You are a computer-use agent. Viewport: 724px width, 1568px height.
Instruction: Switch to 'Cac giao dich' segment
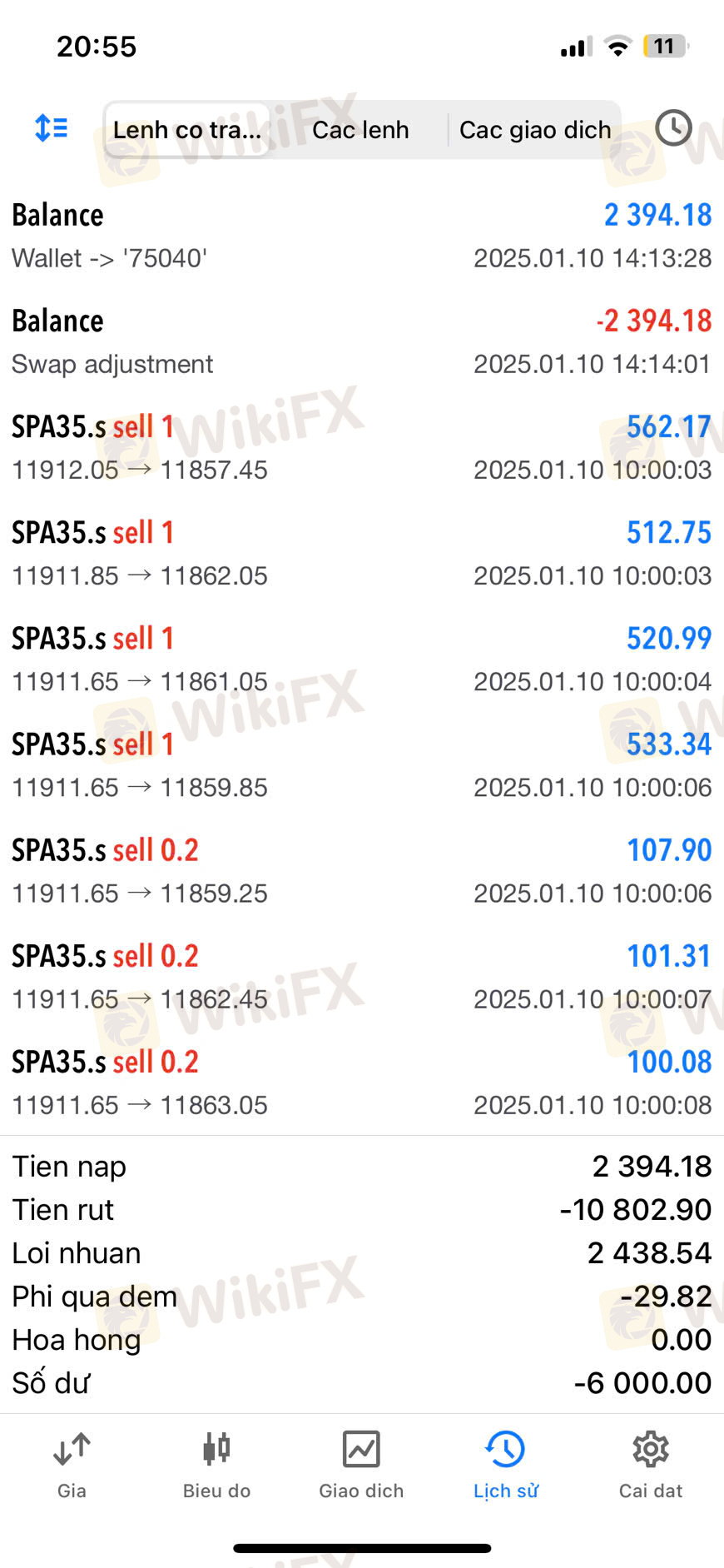pos(535,130)
